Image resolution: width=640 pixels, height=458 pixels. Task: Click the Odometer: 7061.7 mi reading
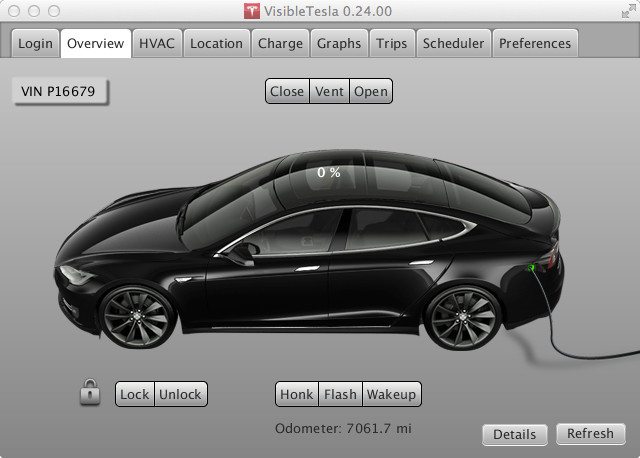tap(343, 428)
